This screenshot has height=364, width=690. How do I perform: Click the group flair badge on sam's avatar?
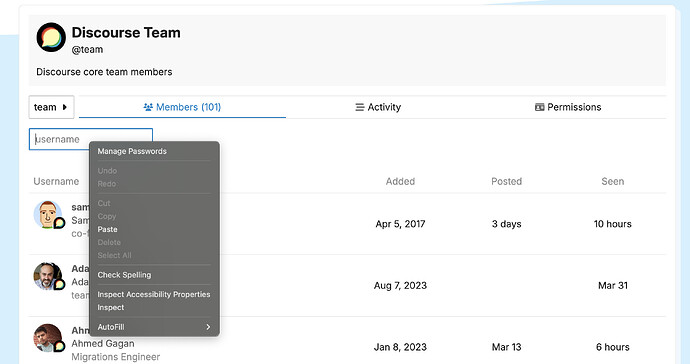click(59, 223)
